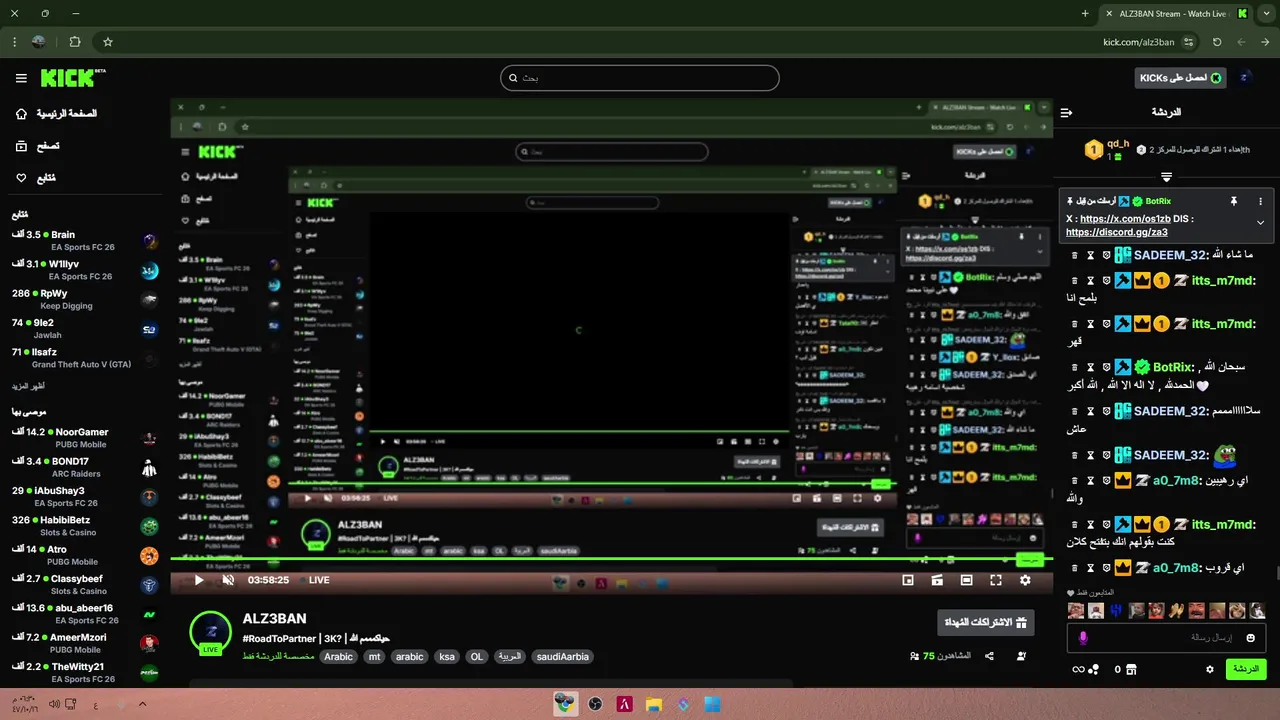The height and width of the screenshot is (720, 1280).
Task: Open the new tab plus button
Action: (x=1085, y=14)
